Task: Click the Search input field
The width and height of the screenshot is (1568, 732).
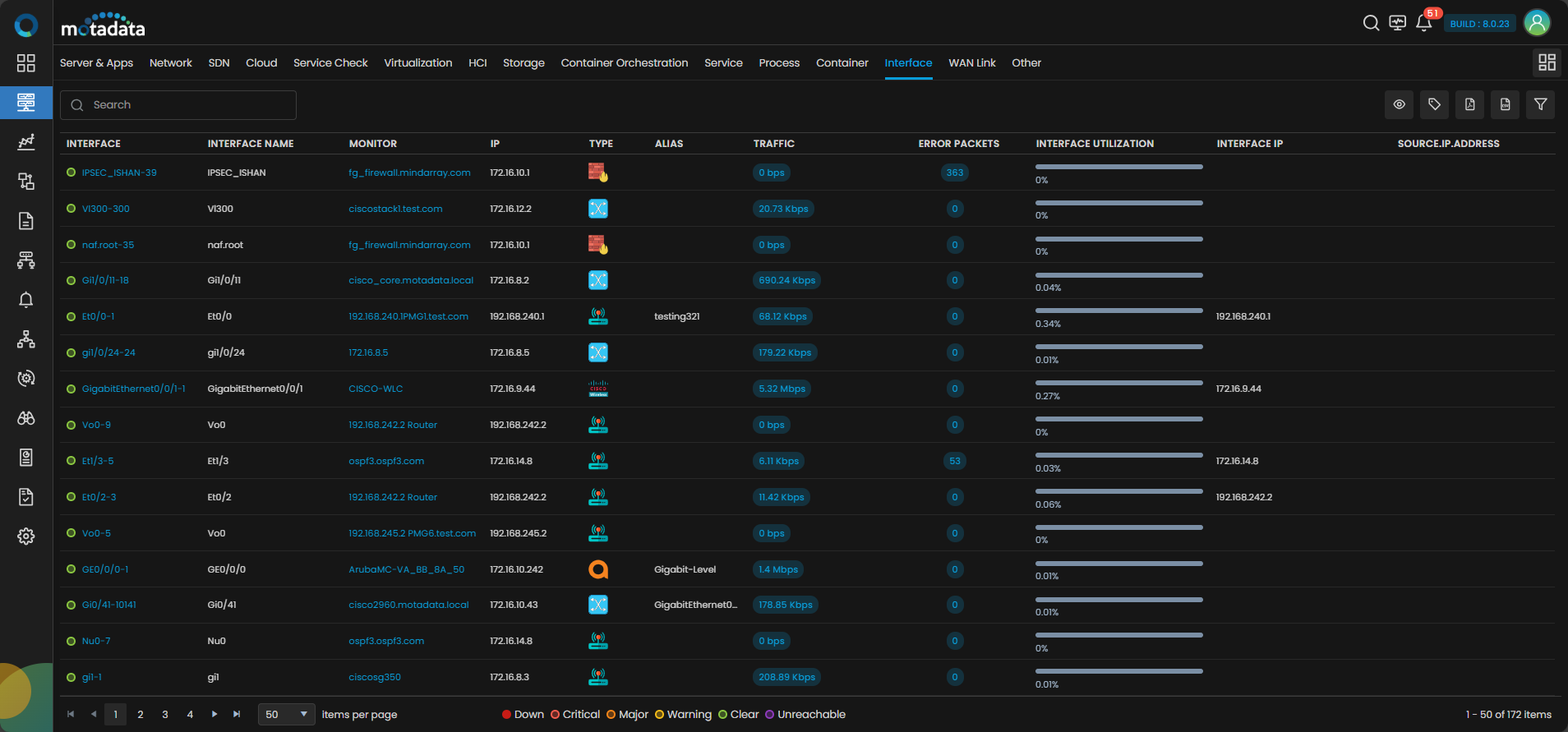Action: pyautogui.click(x=178, y=105)
